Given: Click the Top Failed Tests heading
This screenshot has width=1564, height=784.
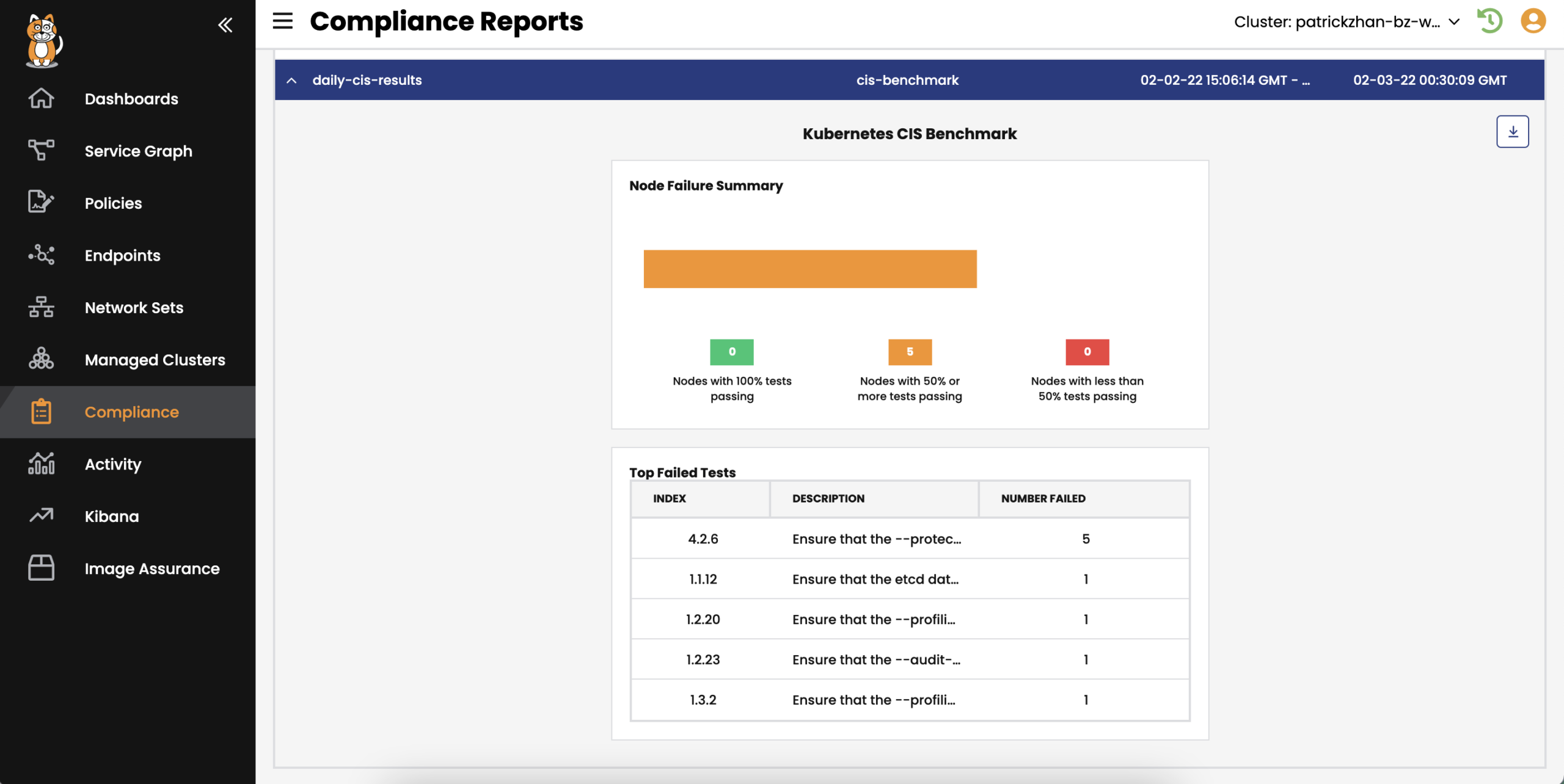Looking at the screenshot, I should point(682,472).
